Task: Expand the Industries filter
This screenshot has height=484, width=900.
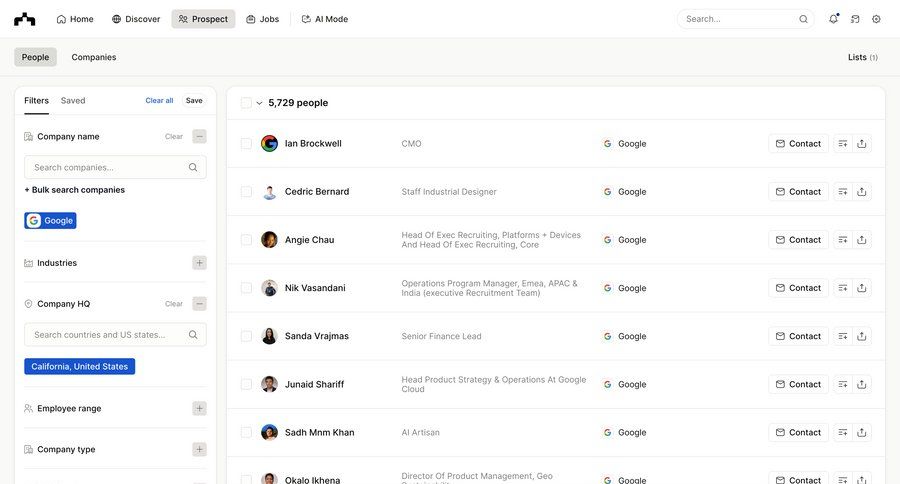Action: coord(199,263)
